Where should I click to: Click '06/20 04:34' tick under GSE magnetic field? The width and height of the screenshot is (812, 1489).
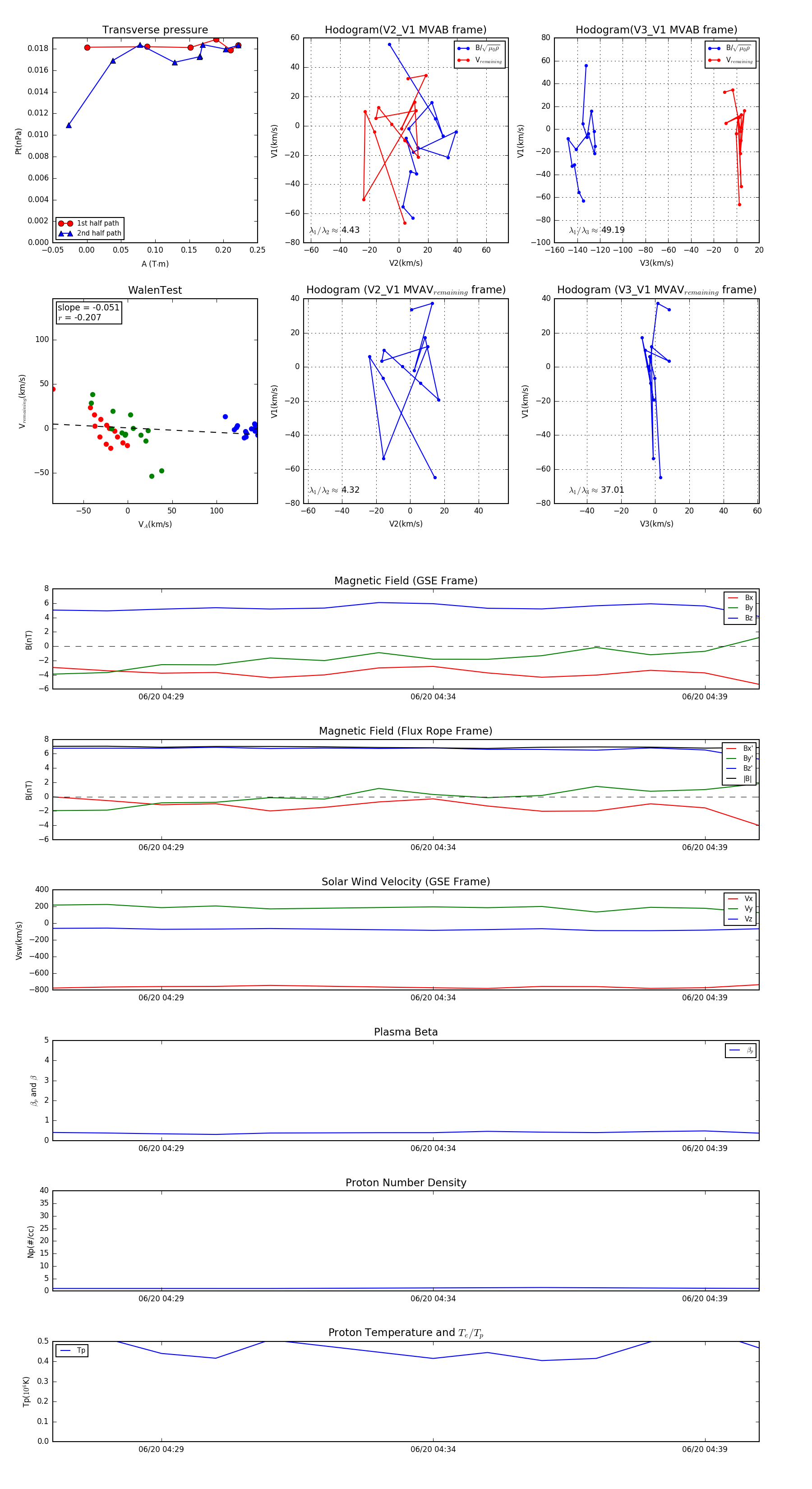(433, 697)
